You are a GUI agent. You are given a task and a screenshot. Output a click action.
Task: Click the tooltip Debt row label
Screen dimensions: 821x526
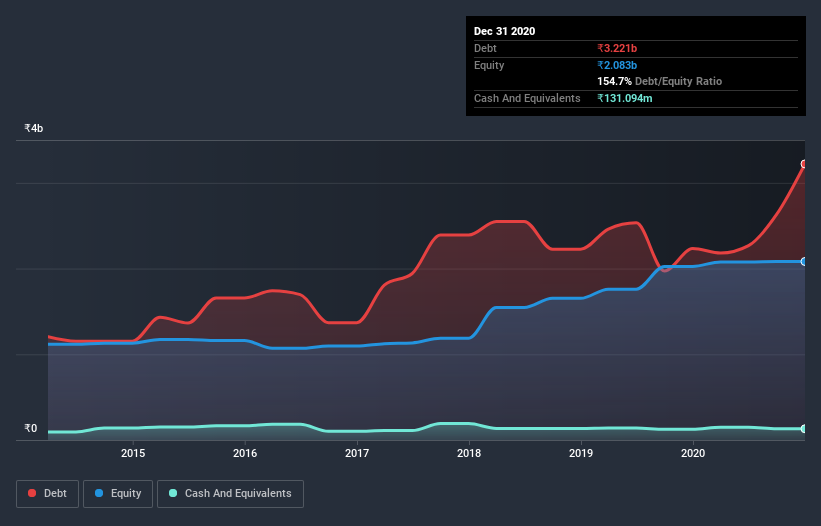tap(485, 48)
